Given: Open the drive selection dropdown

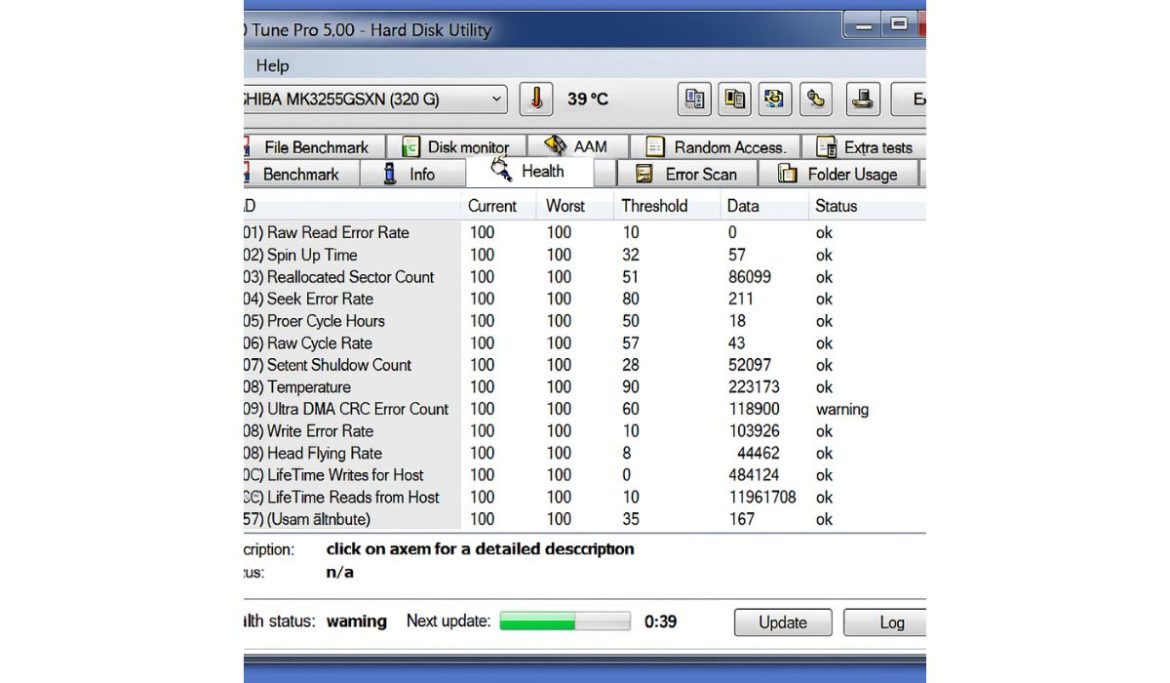Looking at the screenshot, I should 497,99.
